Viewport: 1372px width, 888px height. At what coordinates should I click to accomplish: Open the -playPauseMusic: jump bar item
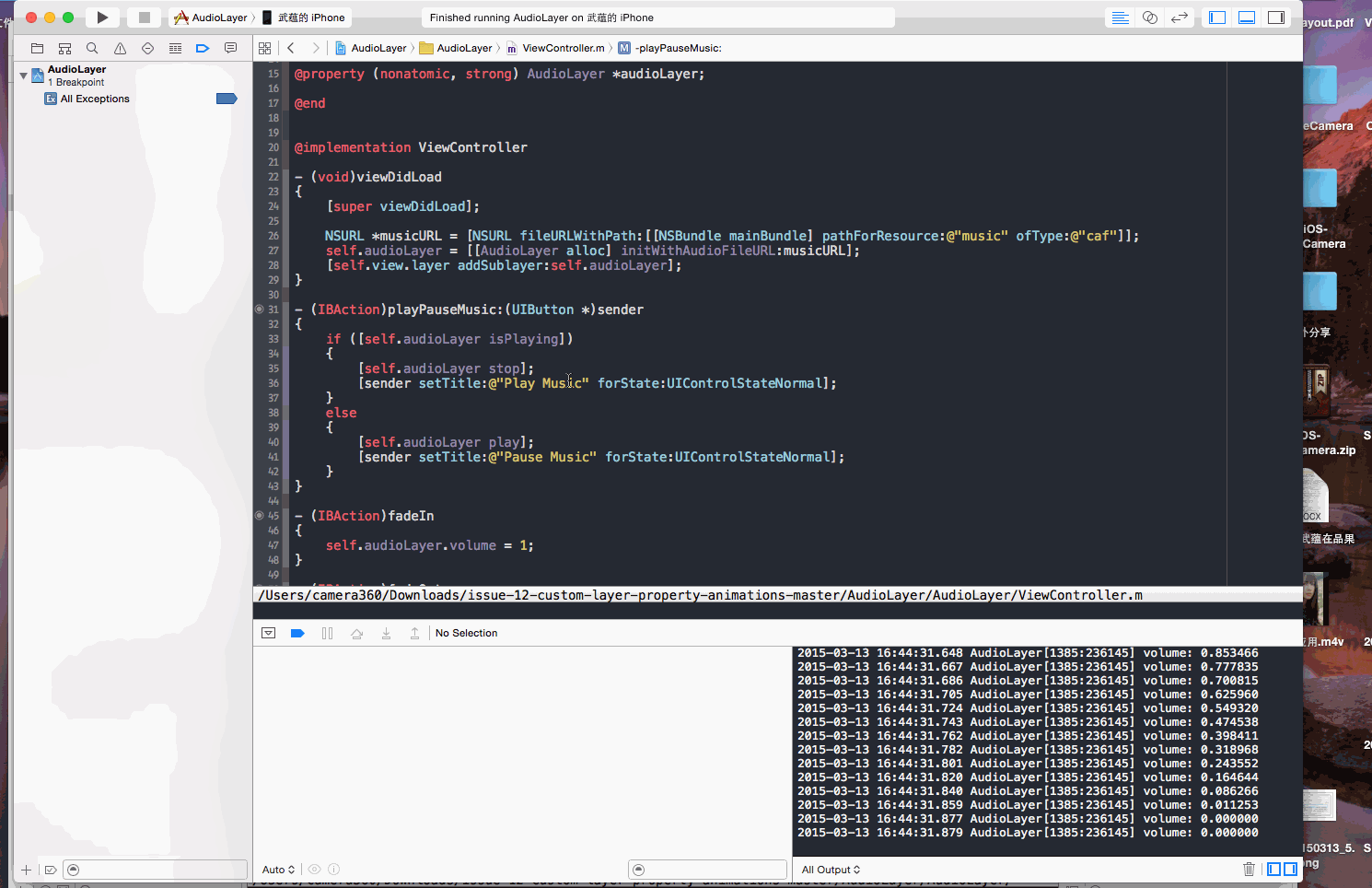click(678, 48)
